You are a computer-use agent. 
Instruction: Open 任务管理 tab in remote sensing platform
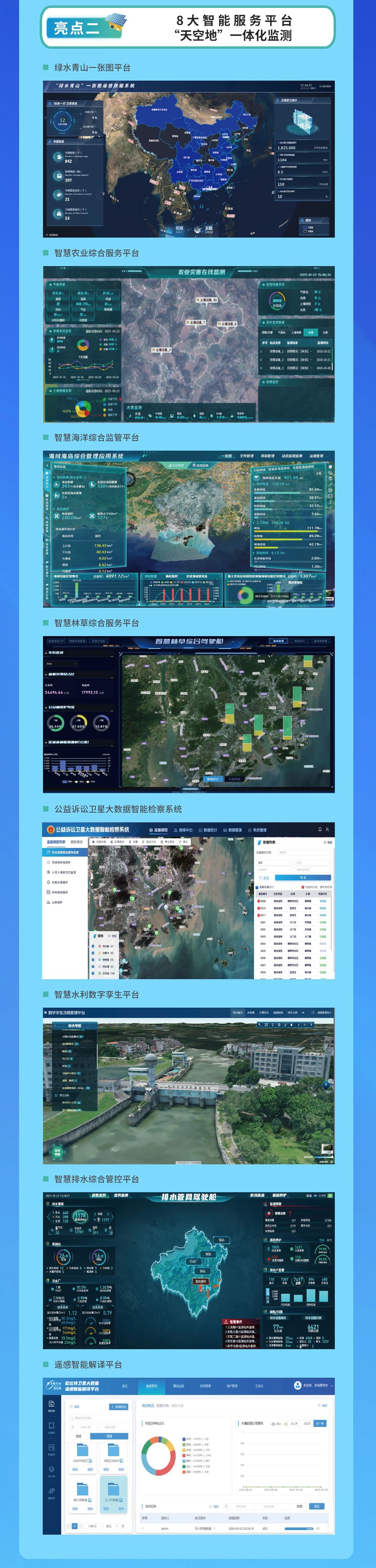[x=205, y=1385]
